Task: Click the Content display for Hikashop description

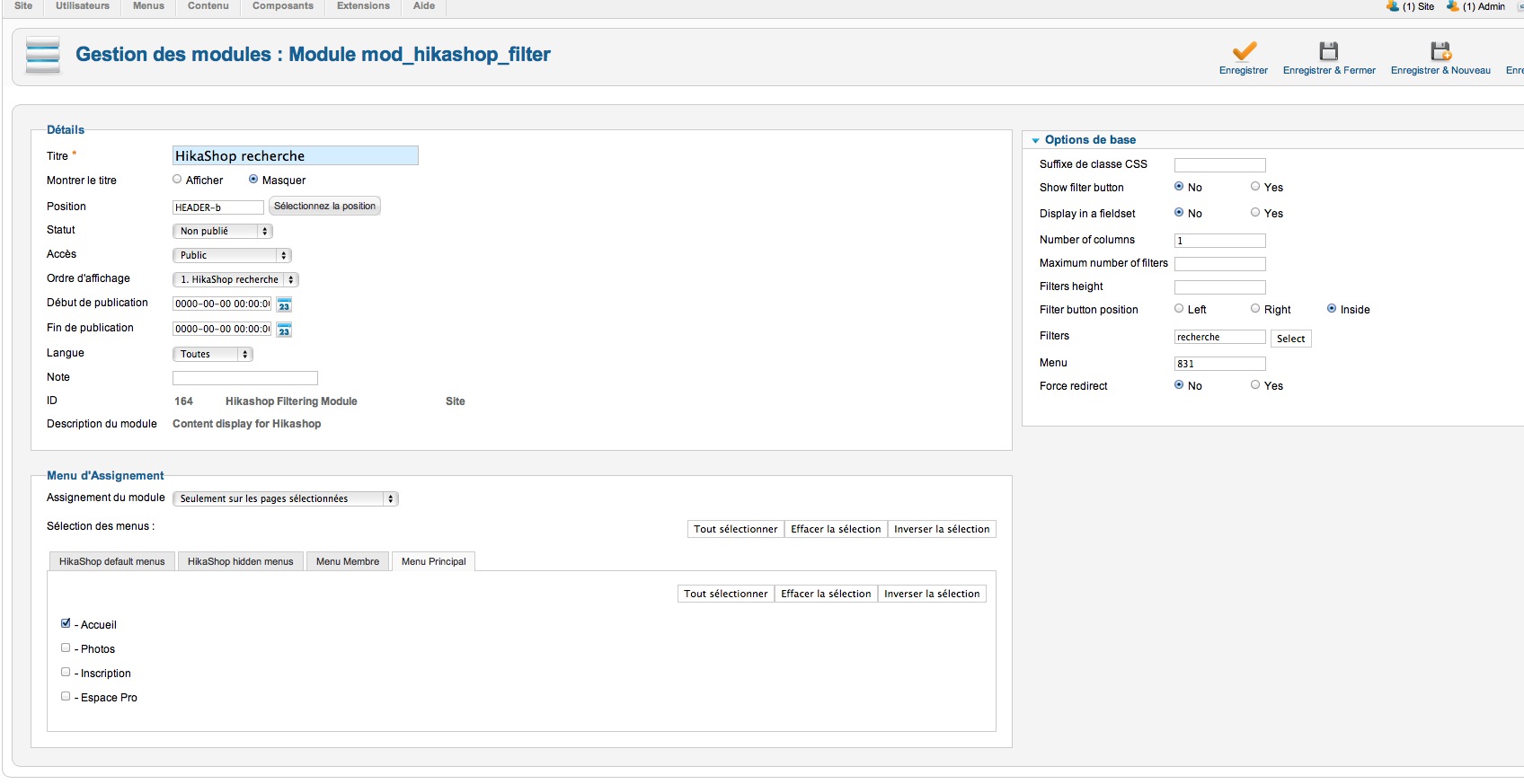Action: tap(246, 424)
